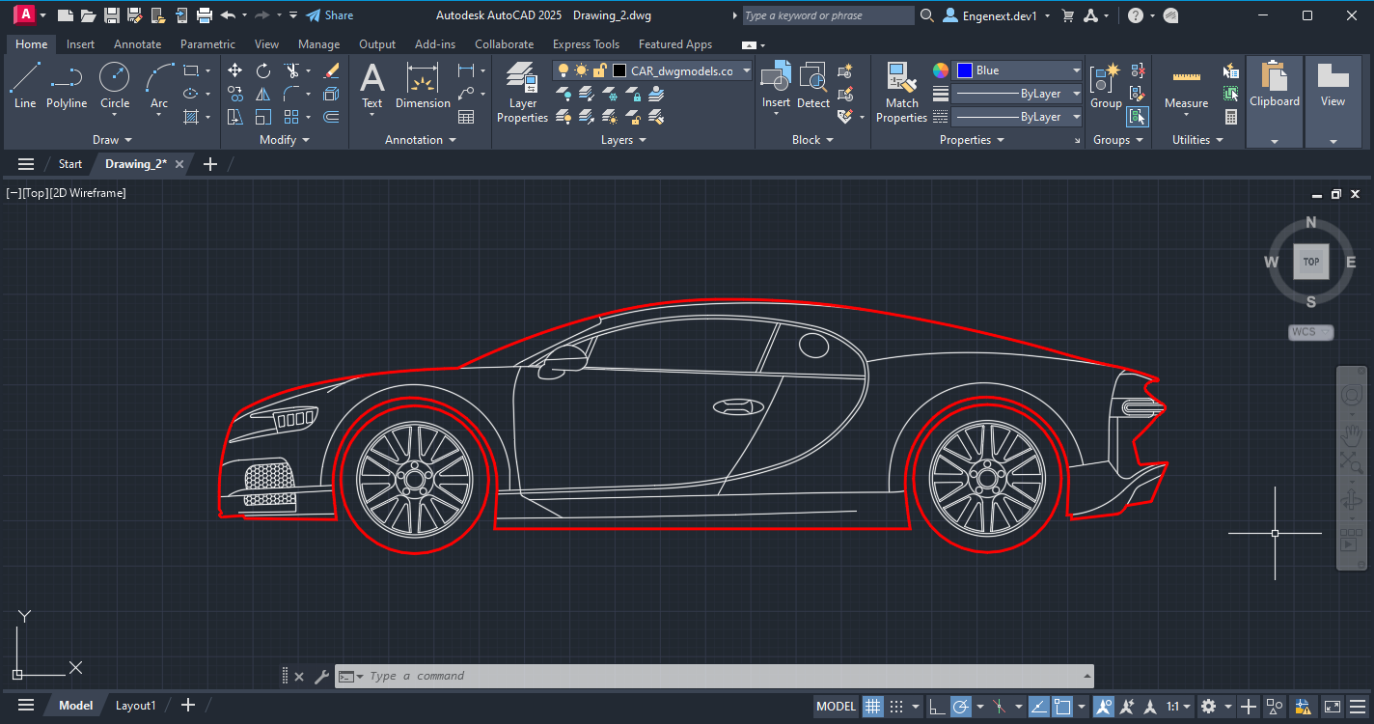Expand the Properties panel
The image size is (1374, 724).
point(972,140)
